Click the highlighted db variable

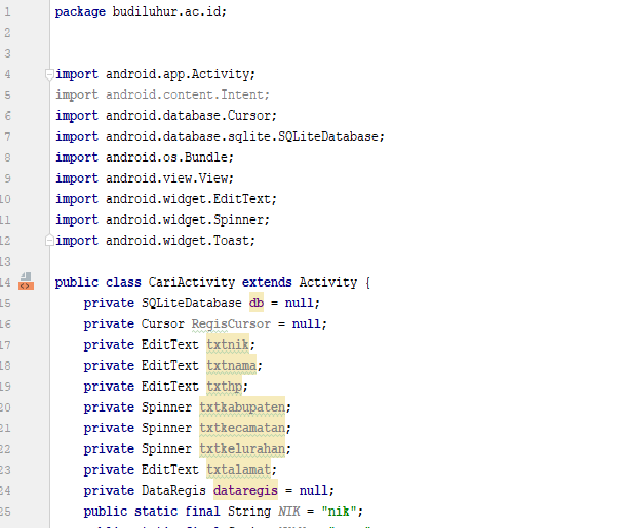pyautogui.click(x=256, y=303)
